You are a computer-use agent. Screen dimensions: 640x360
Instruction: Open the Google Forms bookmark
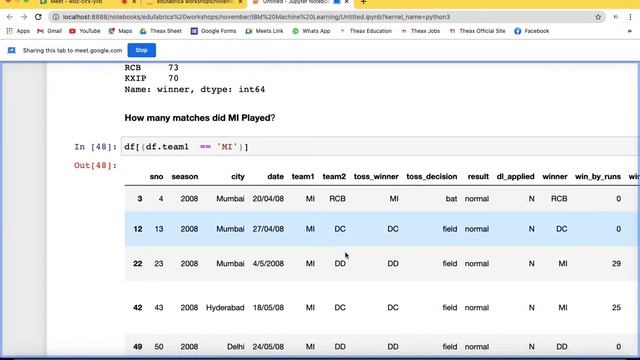tap(213, 31)
